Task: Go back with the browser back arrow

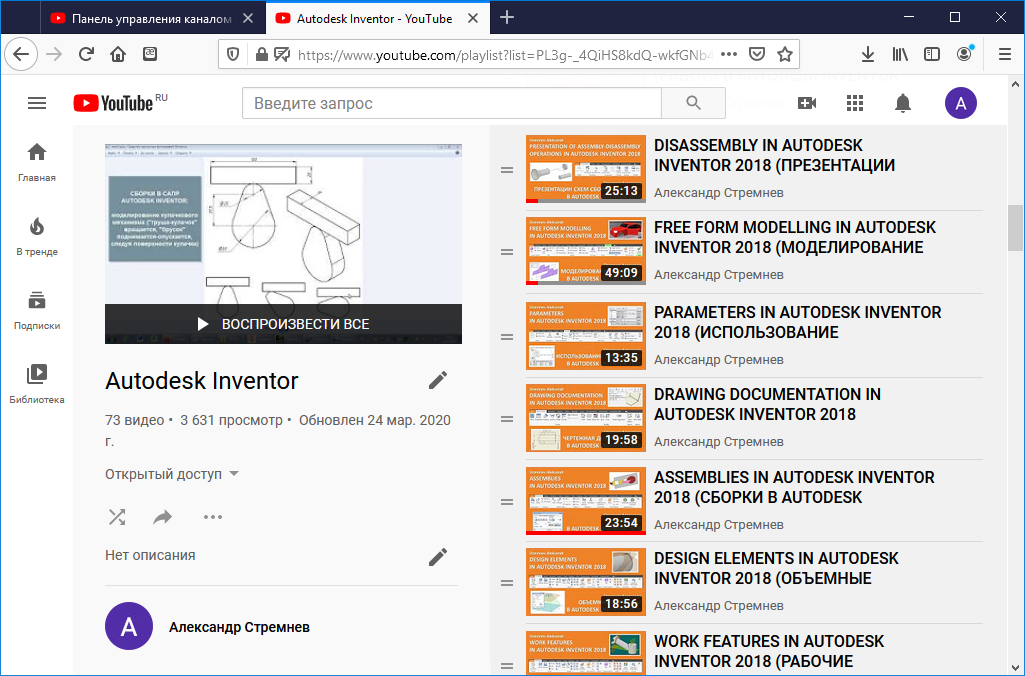Action: tap(21, 54)
